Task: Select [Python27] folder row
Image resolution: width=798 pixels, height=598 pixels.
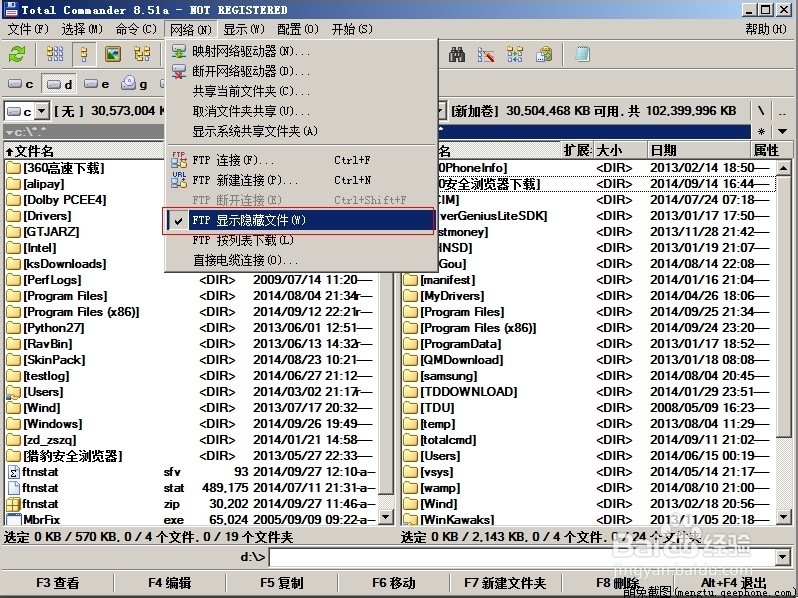Action: click(x=191, y=328)
